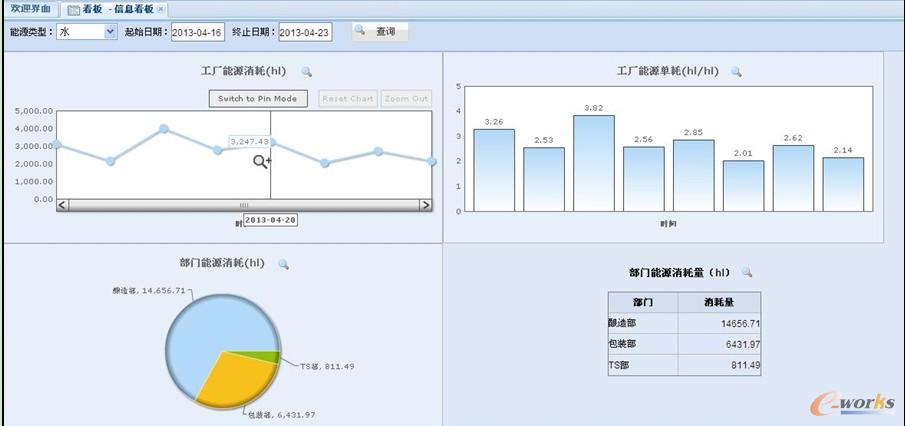Click magnifier icon beside 工厂能源单耗(hl/hl) title
905x426 pixels.
tap(736, 72)
